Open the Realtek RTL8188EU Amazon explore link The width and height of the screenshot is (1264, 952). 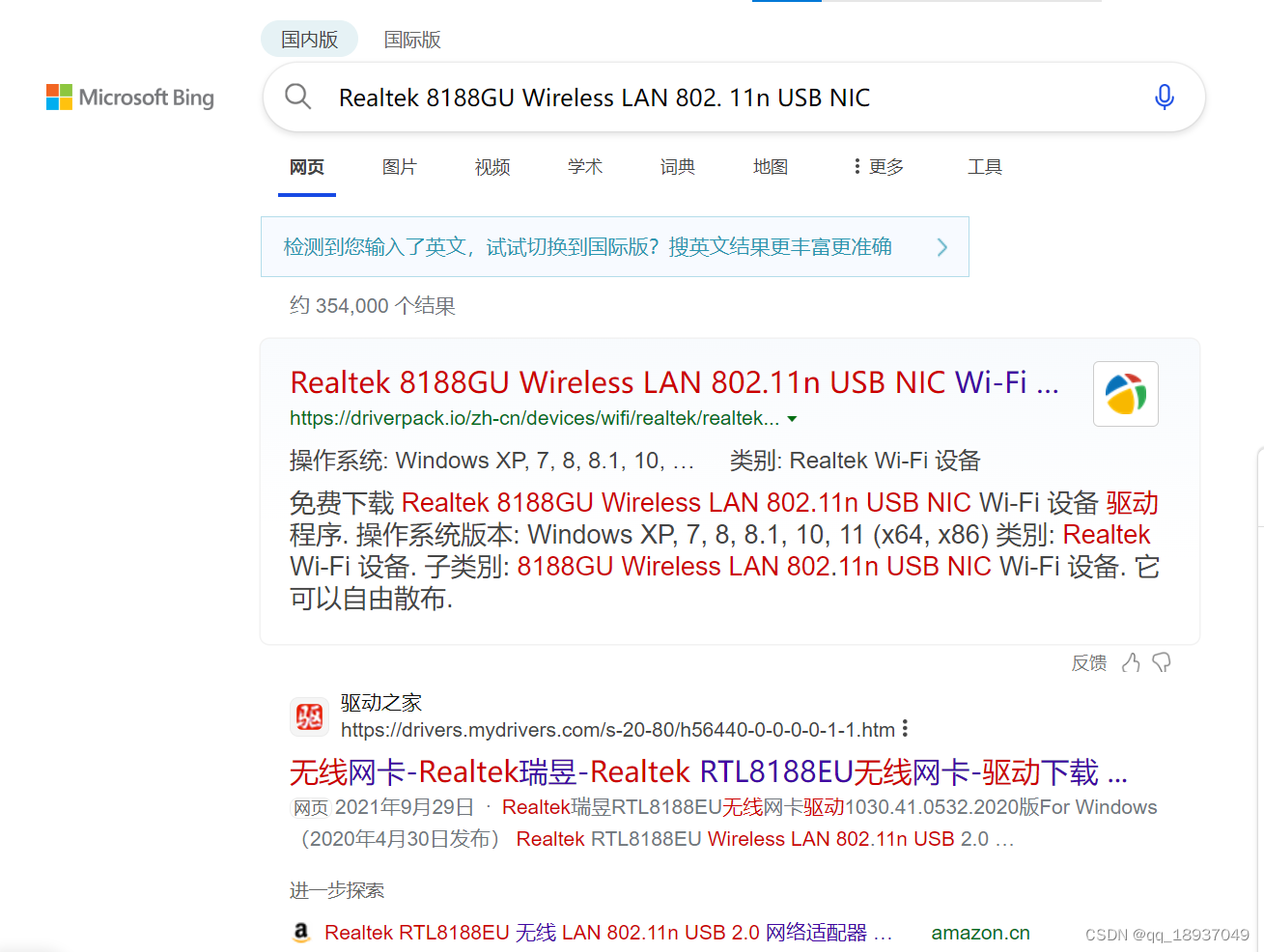click(x=608, y=933)
